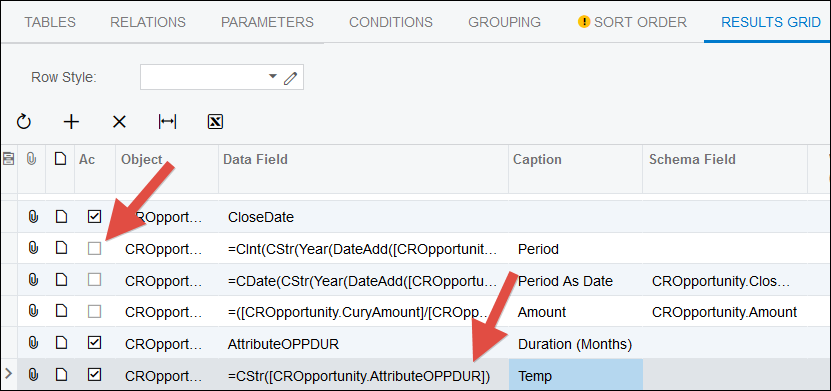This screenshot has height=391, width=831.
Task: Click the Duration (Months) caption cell
Action: click(576, 344)
